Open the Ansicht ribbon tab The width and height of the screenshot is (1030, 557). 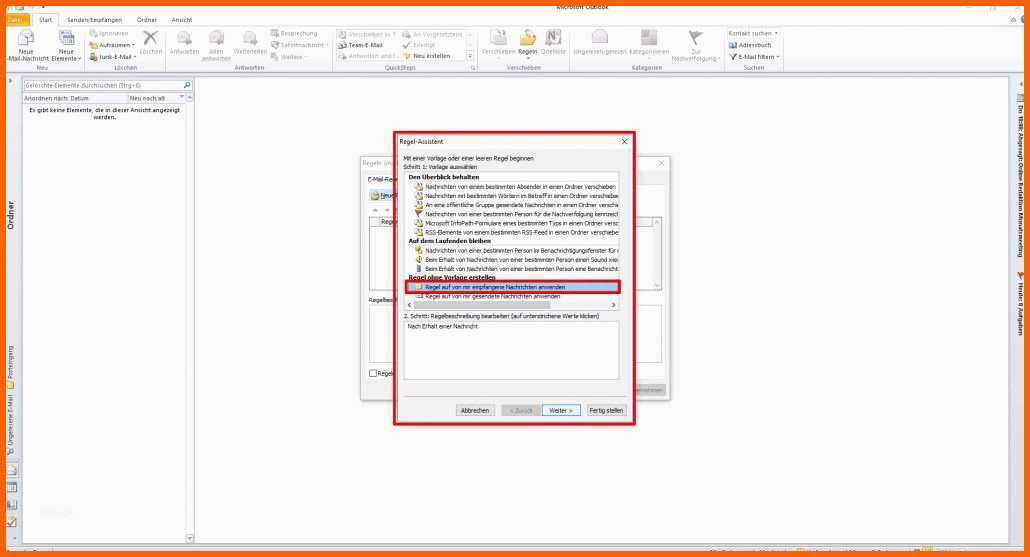point(181,20)
